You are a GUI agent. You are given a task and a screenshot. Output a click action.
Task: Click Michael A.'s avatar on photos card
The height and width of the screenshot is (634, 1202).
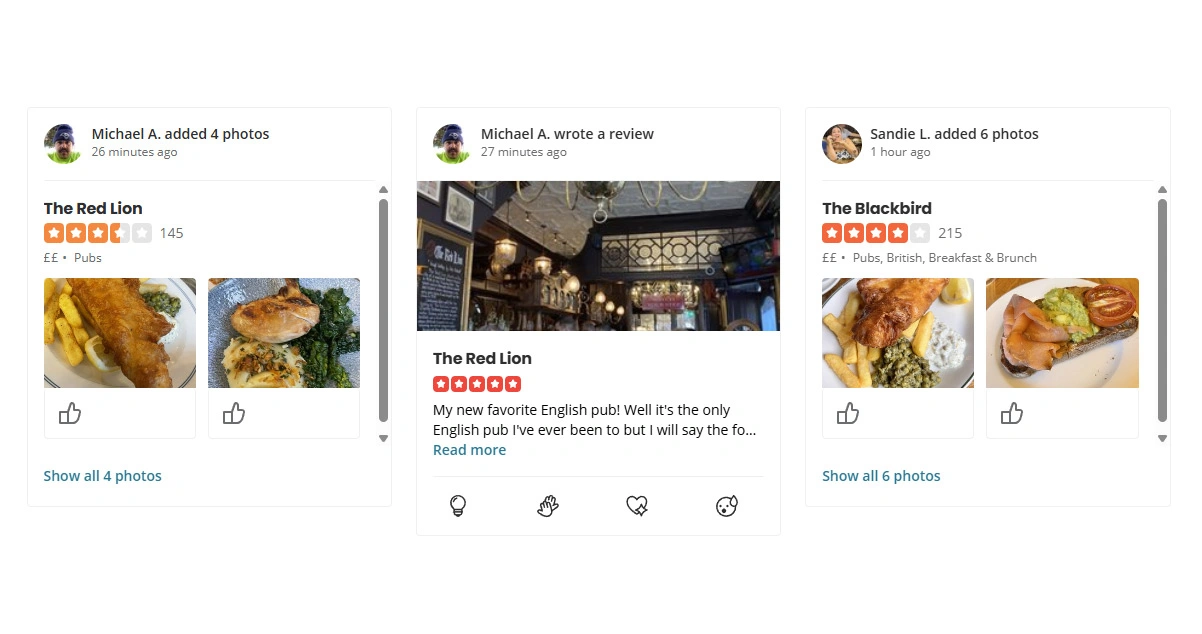[63, 143]
